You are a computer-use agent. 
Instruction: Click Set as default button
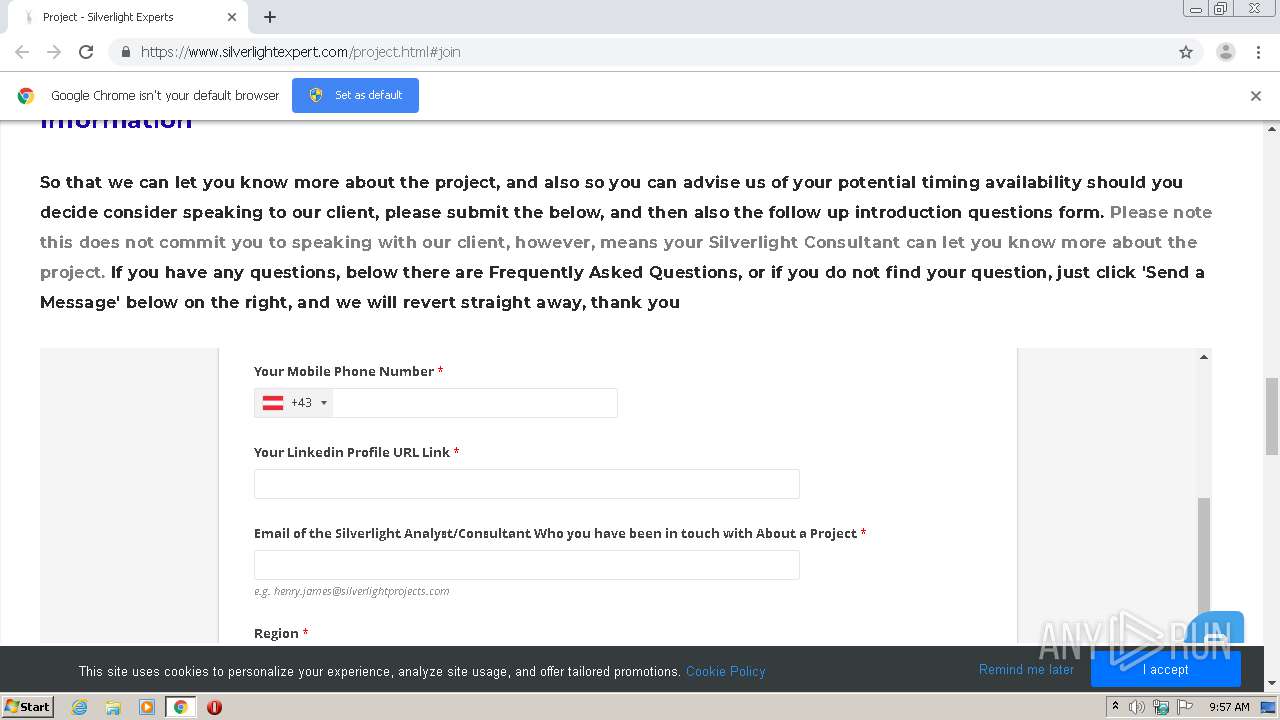pyautogui.click(x=355, y=96)
